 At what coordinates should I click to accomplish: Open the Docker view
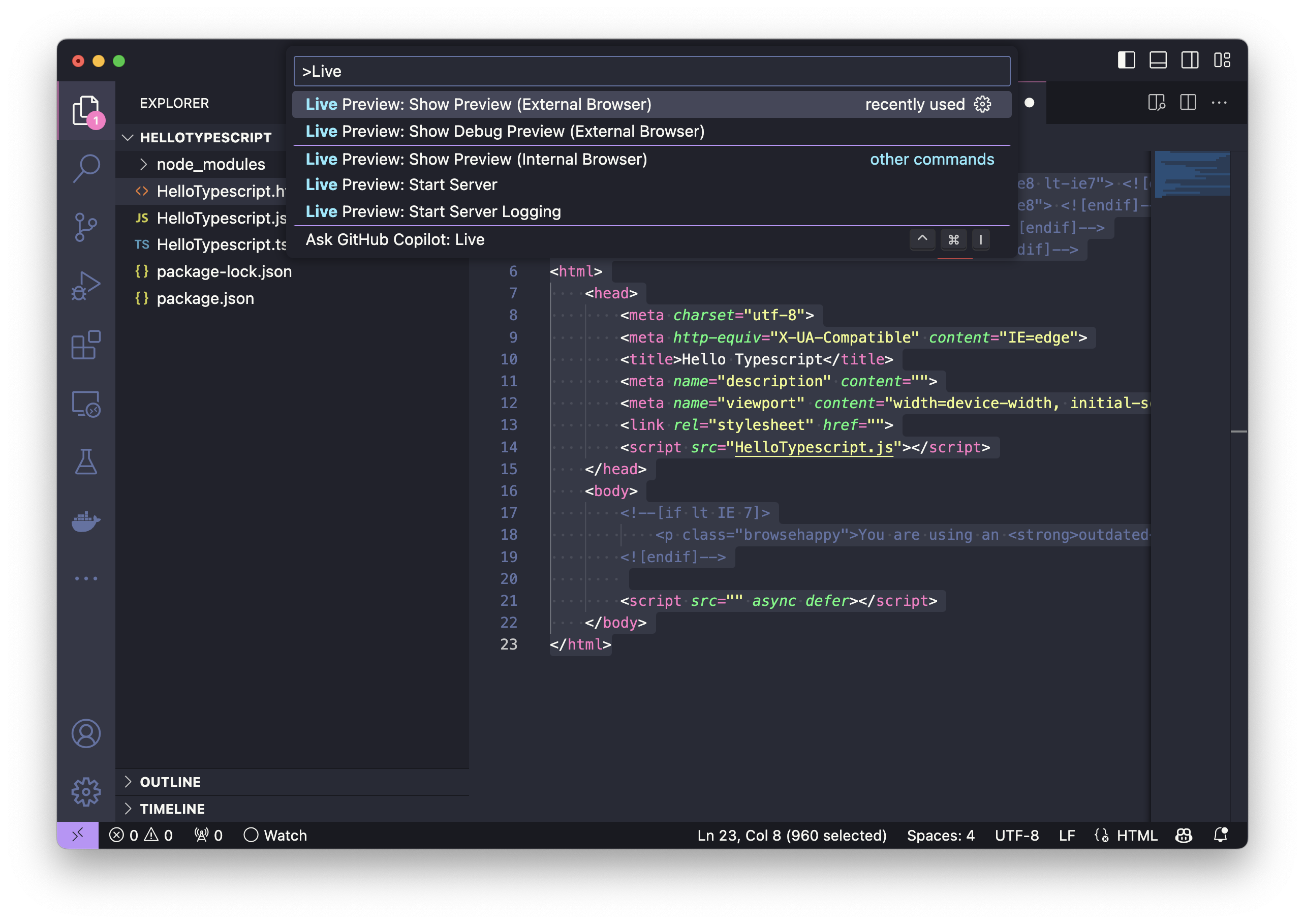(x=86, y=520)
